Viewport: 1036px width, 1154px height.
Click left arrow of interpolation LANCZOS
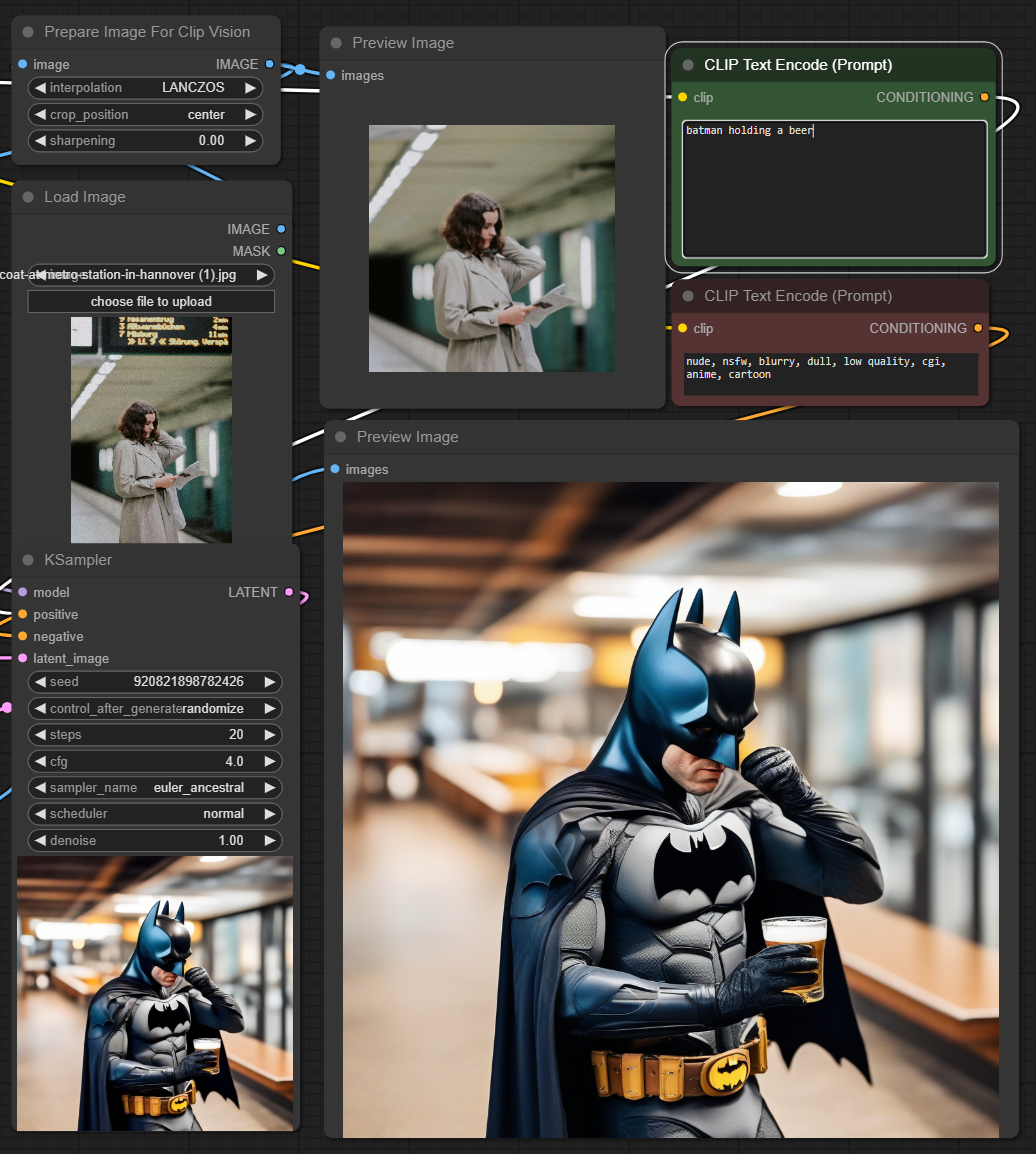[40, 88]
